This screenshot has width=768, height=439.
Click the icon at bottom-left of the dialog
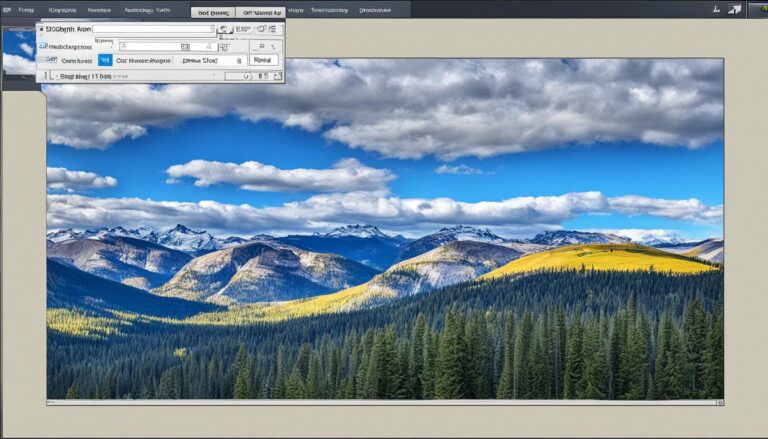[44, 76]
